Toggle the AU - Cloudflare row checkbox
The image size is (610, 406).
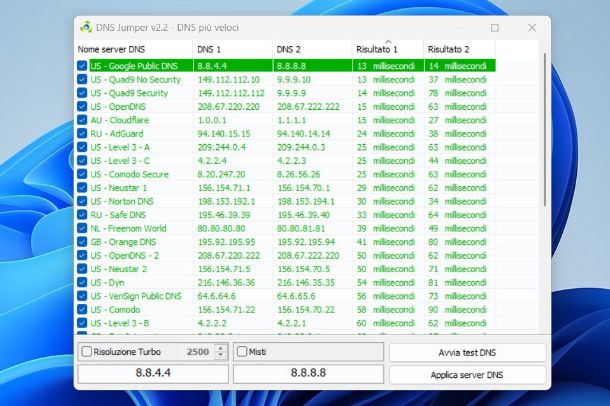tap(82, 120)
